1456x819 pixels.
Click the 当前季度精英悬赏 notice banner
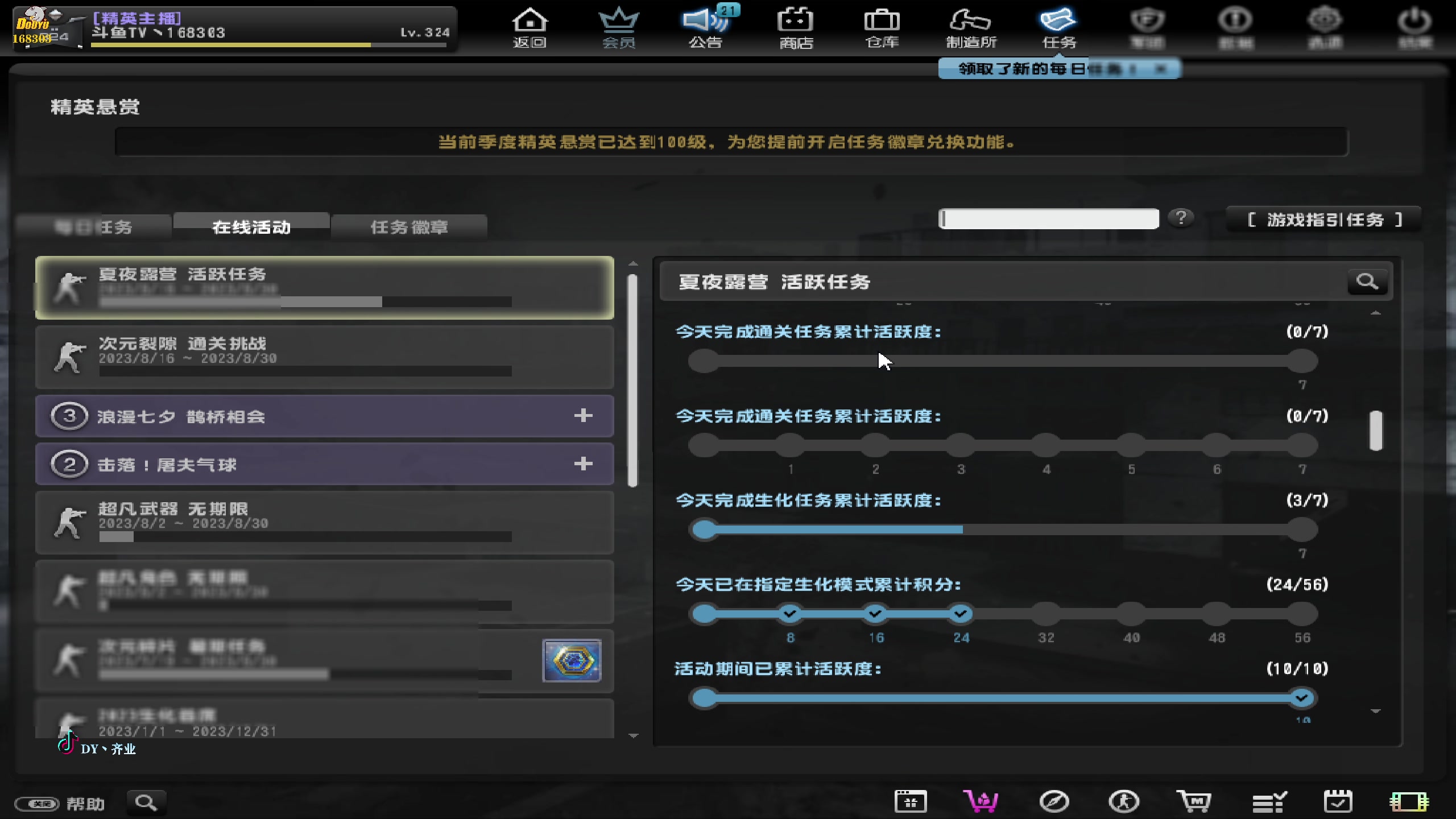coord(731,142)
